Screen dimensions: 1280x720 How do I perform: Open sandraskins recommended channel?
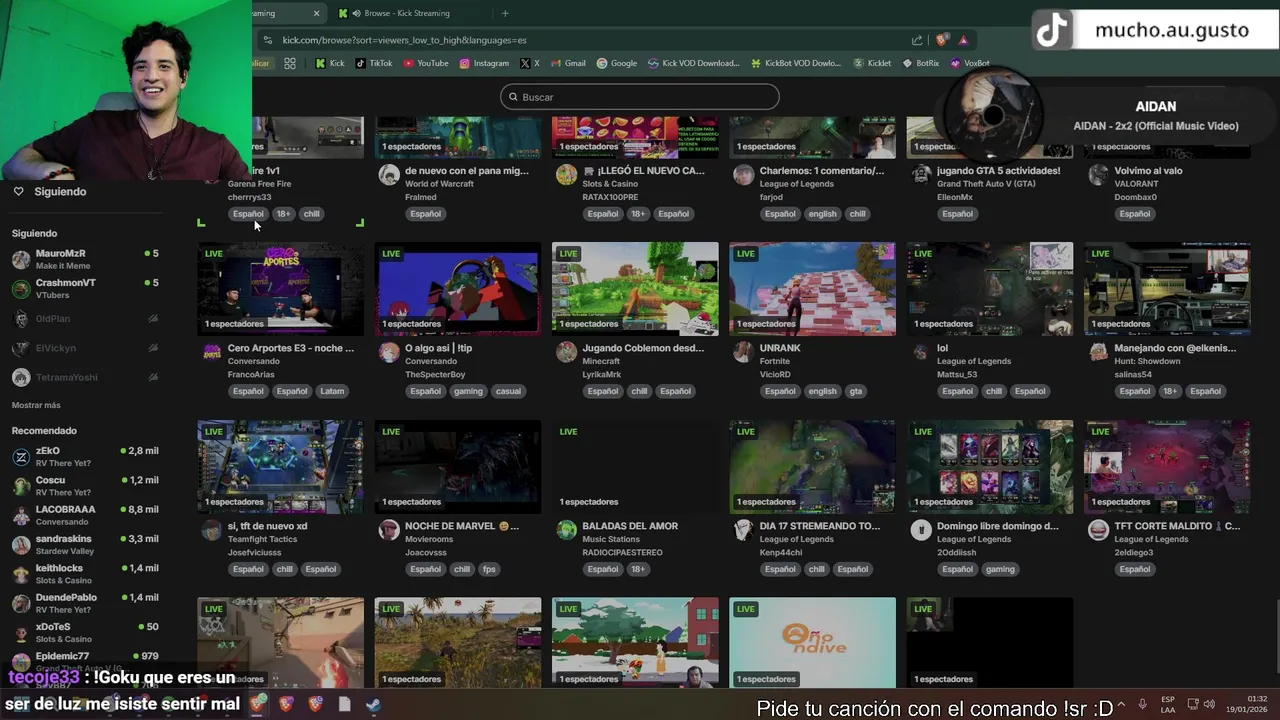pos(85,545)
